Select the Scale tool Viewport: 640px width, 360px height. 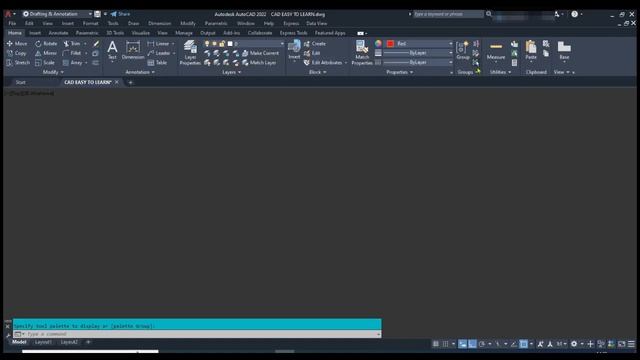coord(45,62)
